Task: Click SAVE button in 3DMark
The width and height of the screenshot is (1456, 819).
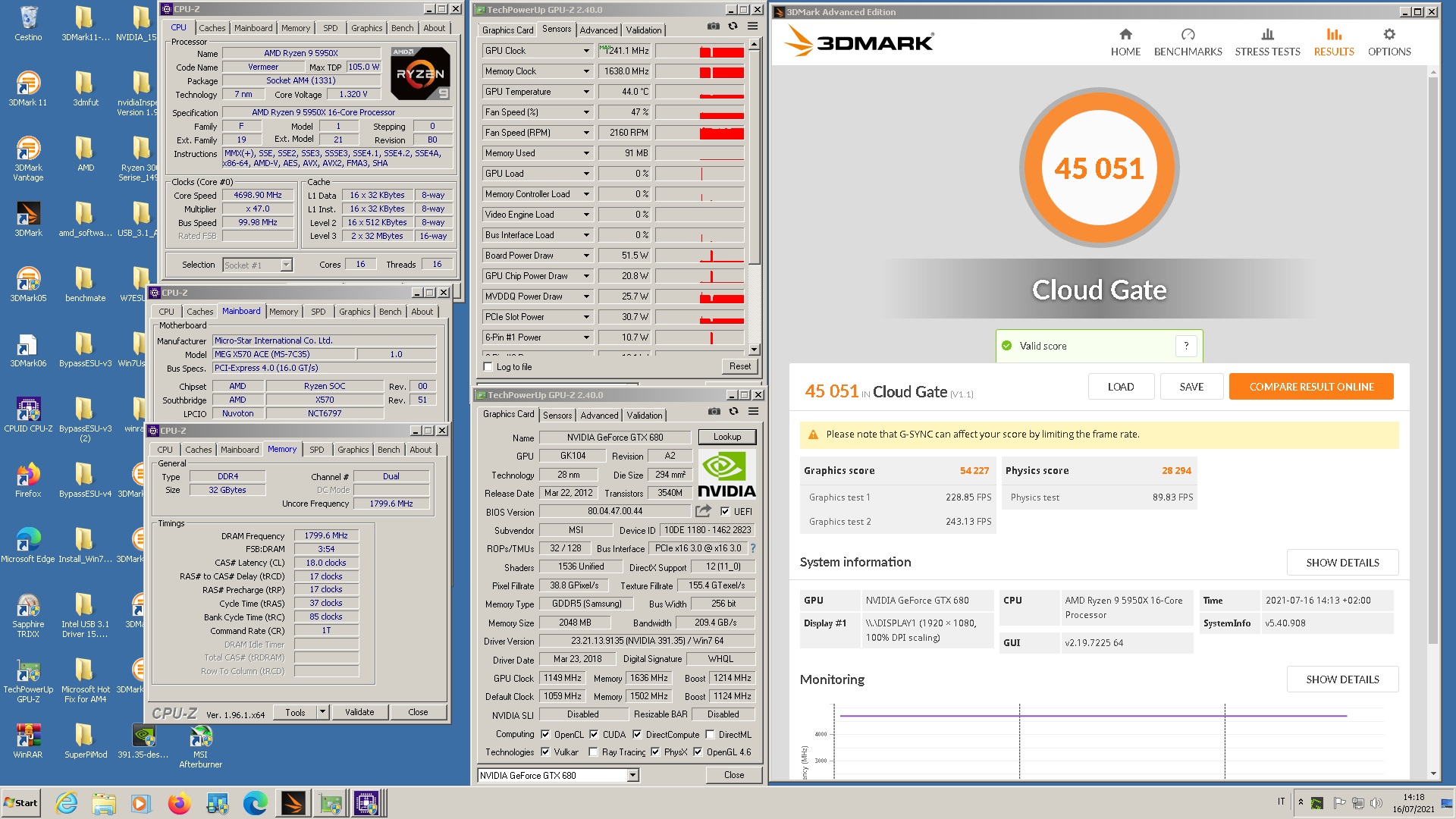Action: (1191, 387)
